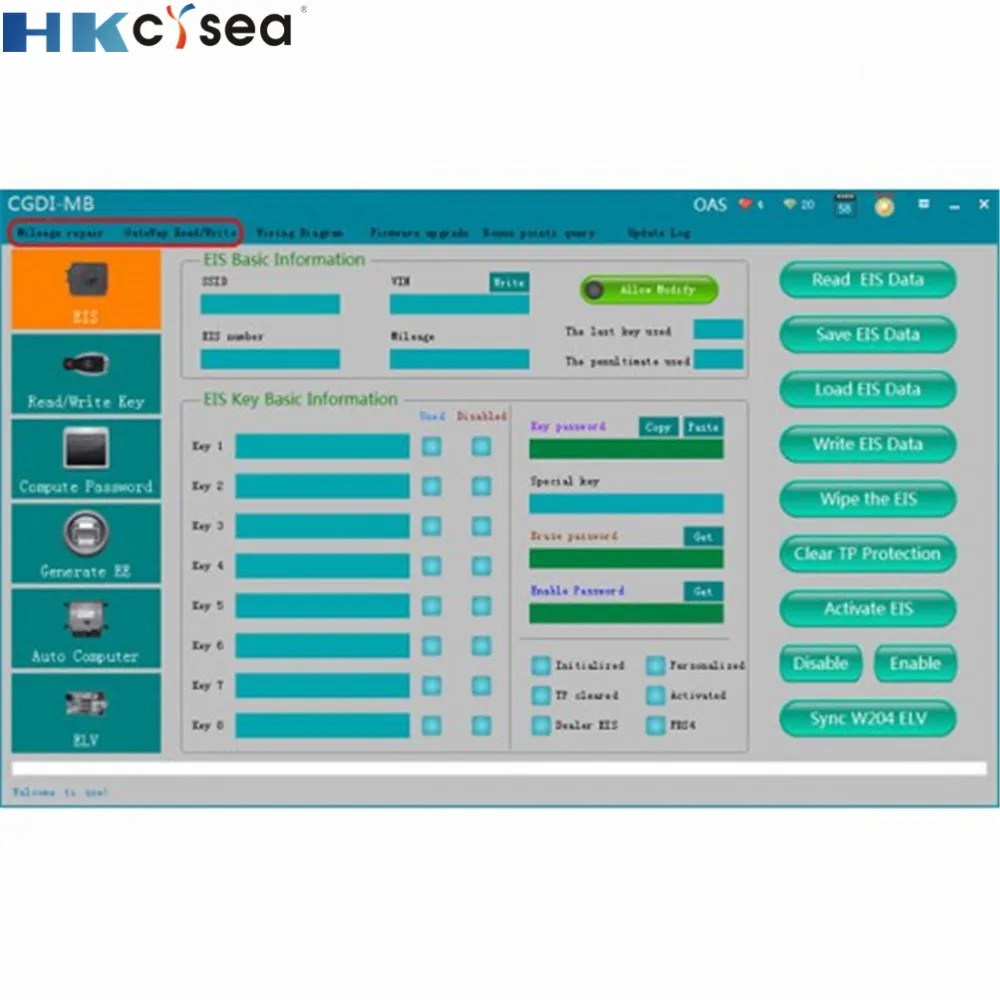Click the diamond points icon in title bar
The width and height of the screenshot is (1000, 1000).
coord(790,204)
